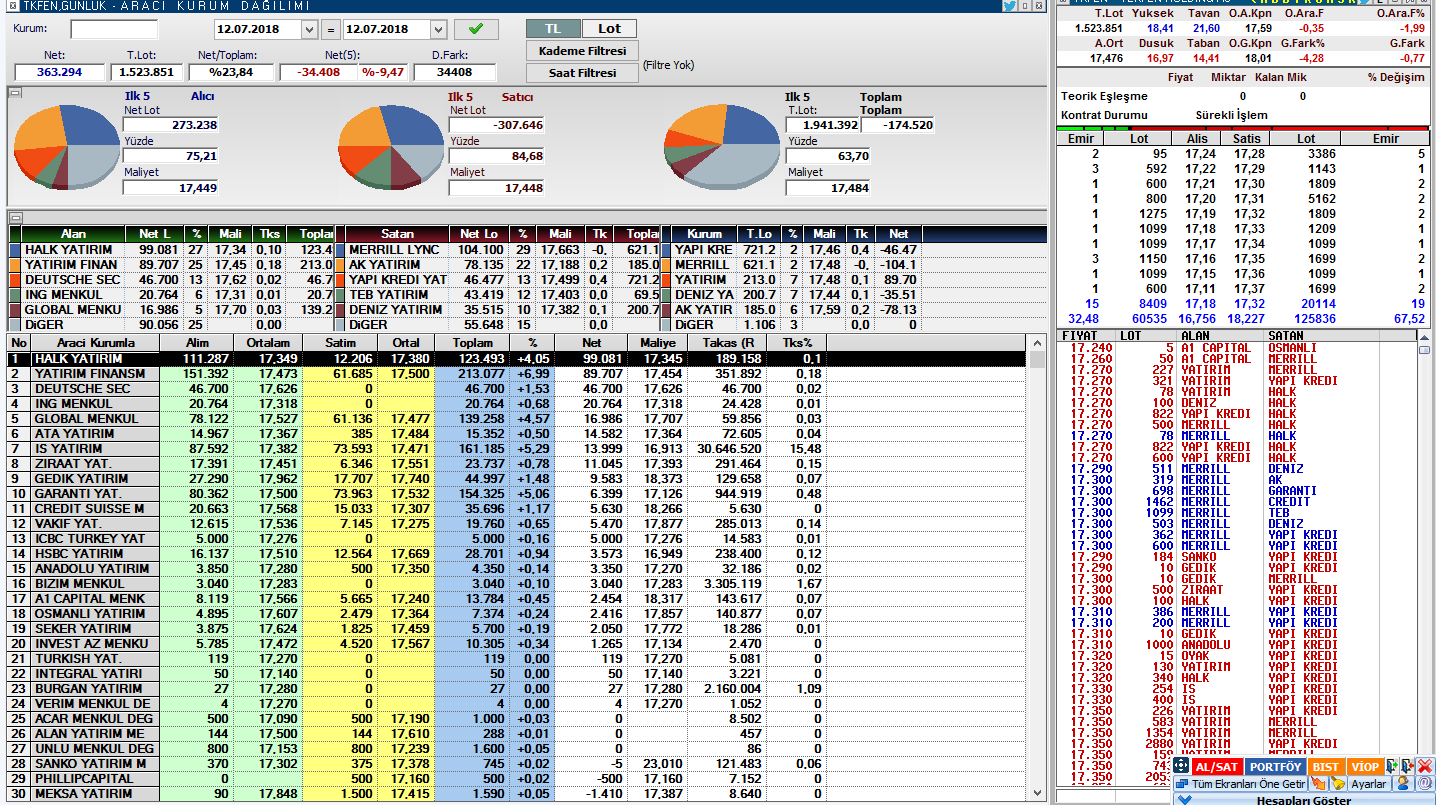Select the IS YATIRIM row
Screen dimensions: 1436x805
click(x=518, y=448)
